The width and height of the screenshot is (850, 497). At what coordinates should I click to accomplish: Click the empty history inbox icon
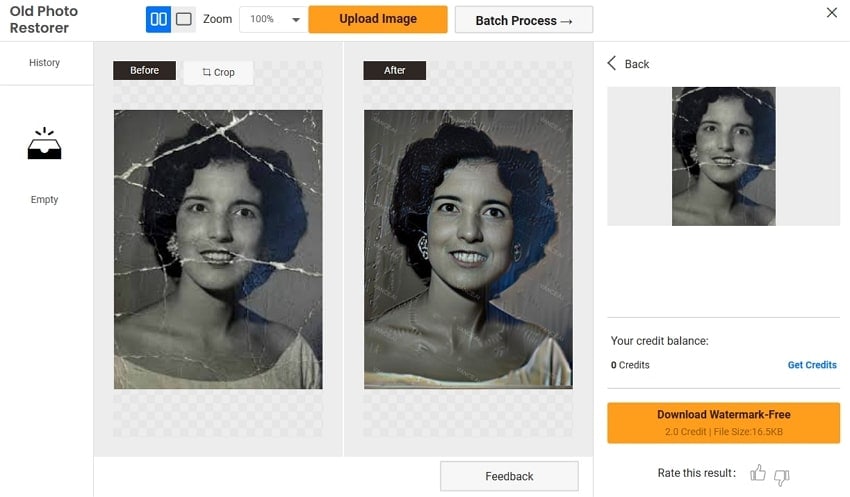[44, 146]
